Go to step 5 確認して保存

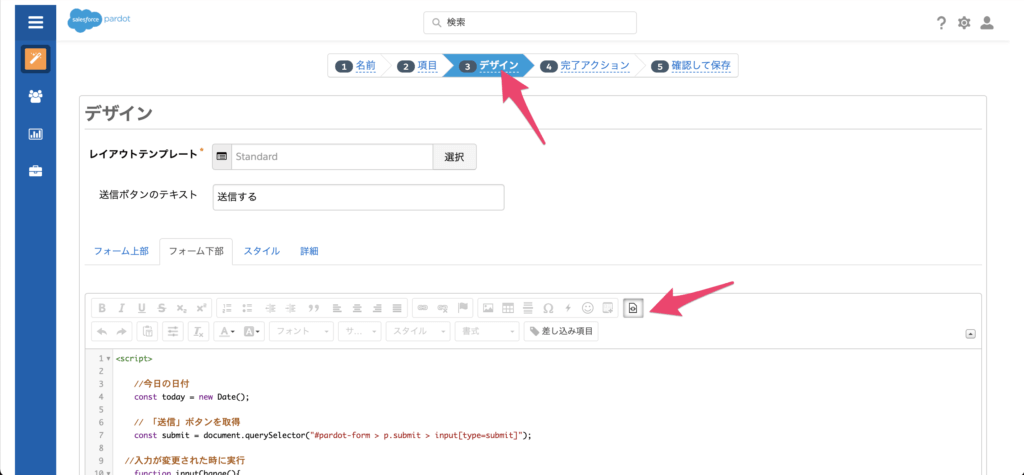coord(690,66)
